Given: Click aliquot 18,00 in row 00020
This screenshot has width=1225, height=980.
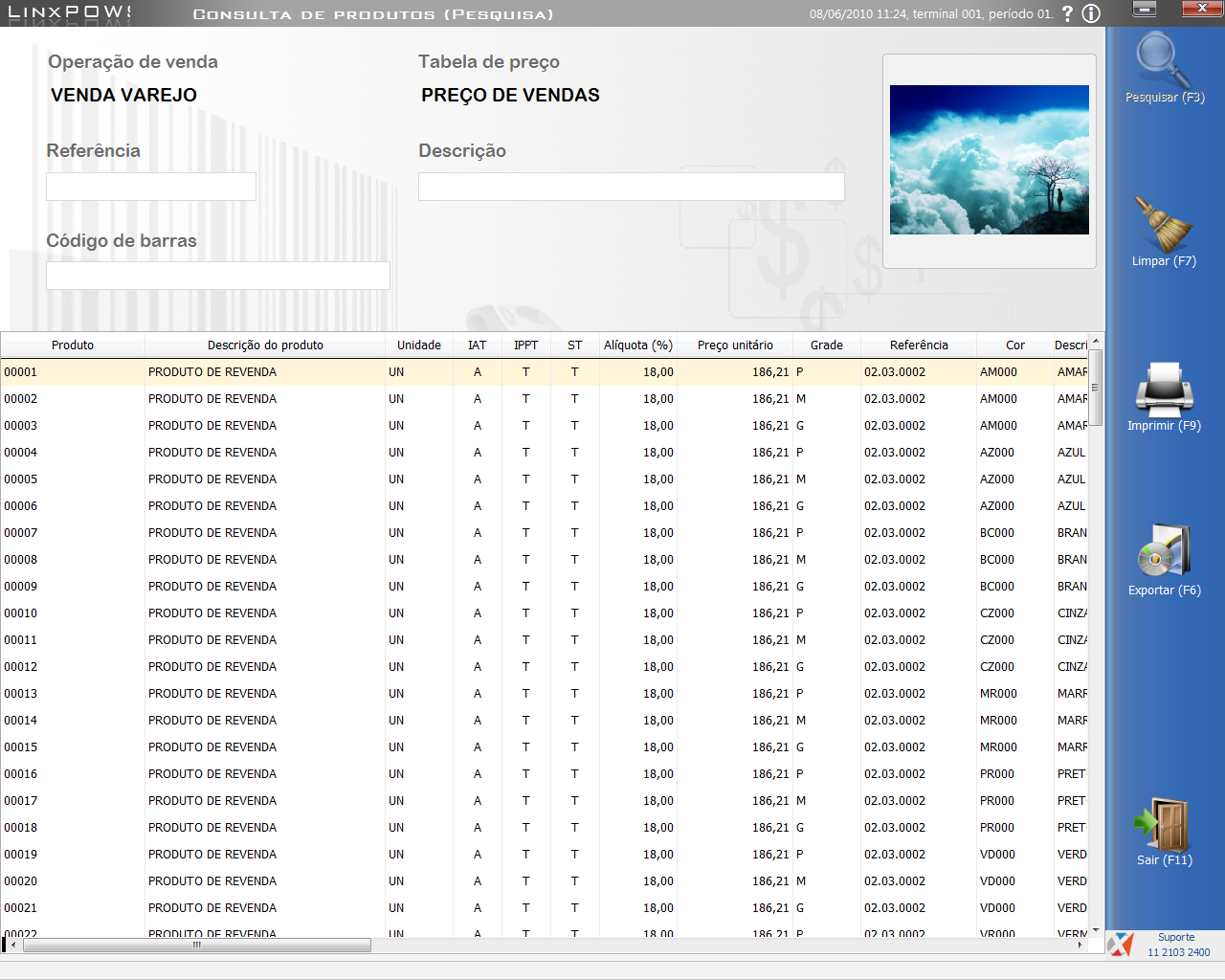Looking at the screenshot, I should coord(658,881).
